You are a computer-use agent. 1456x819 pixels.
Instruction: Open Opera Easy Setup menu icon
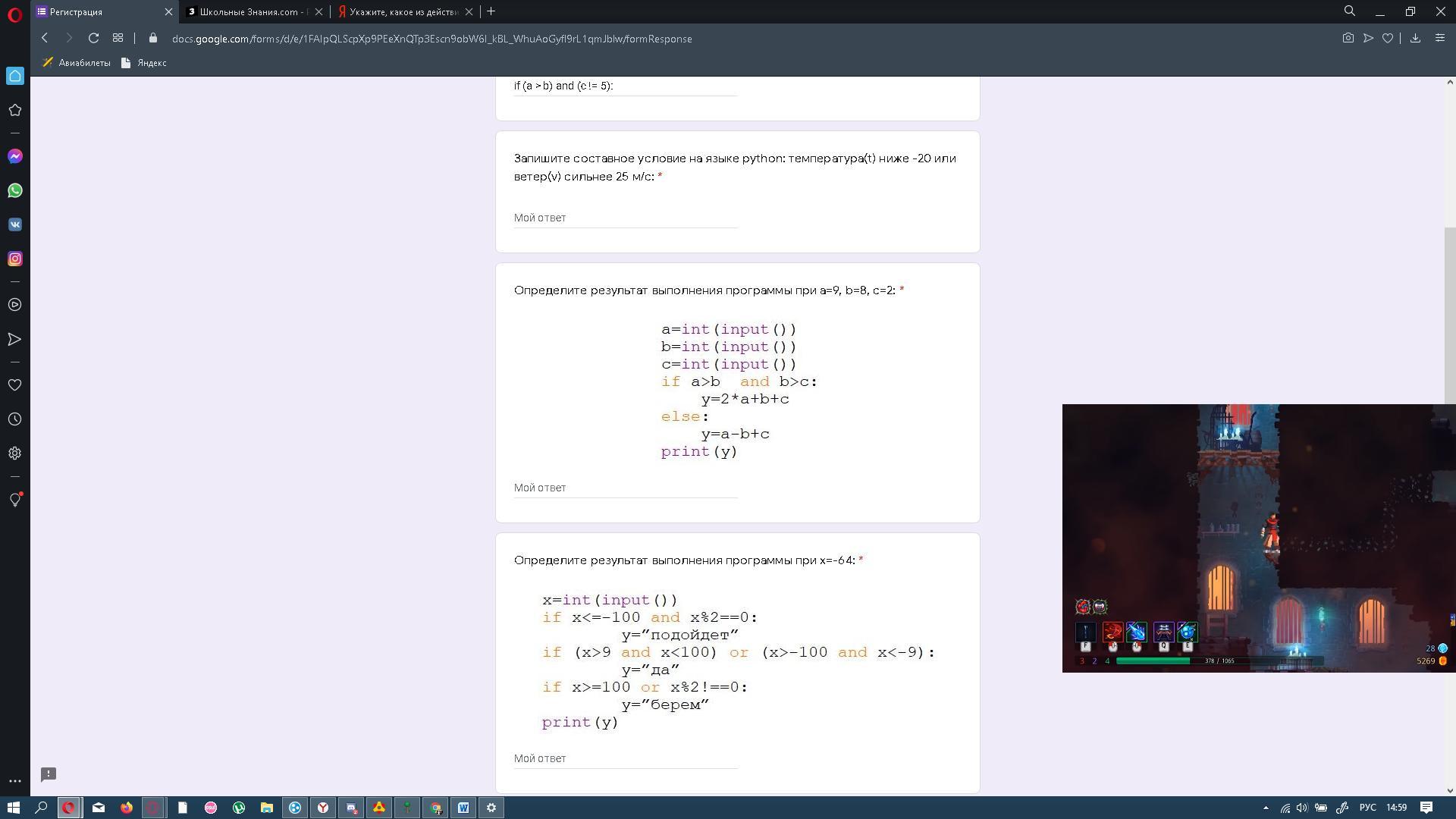tap(1440, 38)
